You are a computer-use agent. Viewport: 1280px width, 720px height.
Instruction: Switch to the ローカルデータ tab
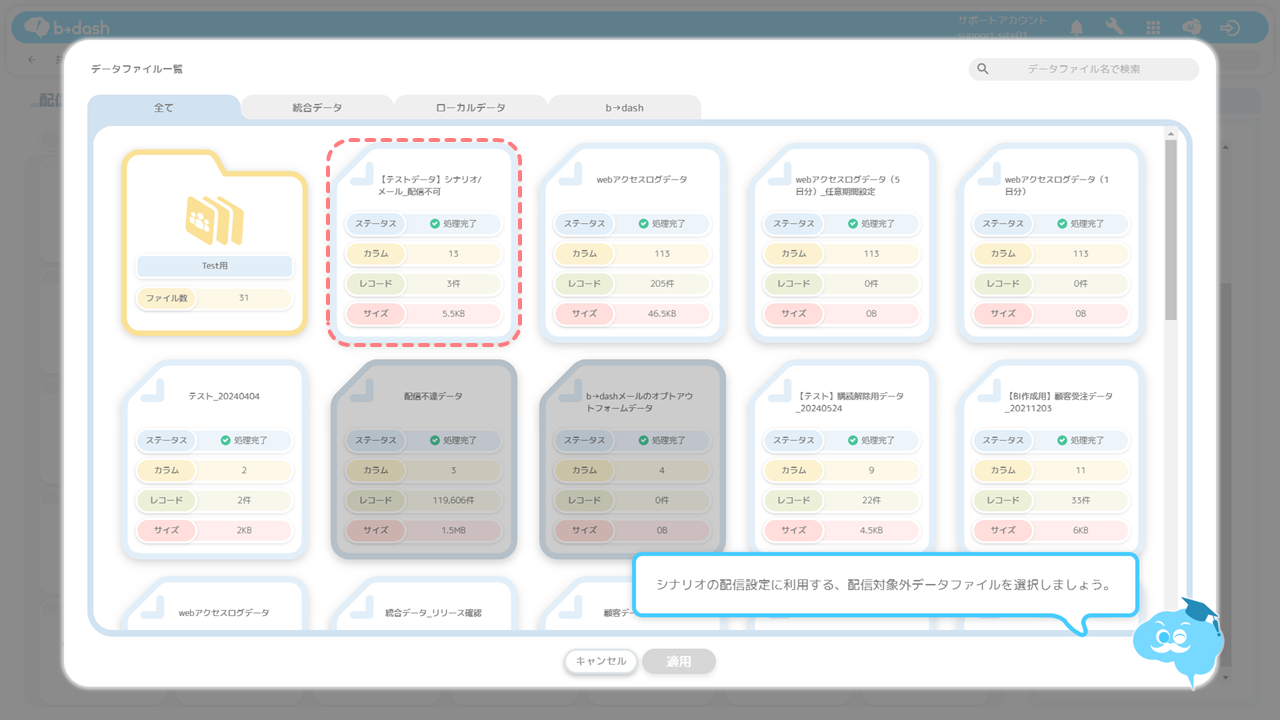click(x=471, y=107)
